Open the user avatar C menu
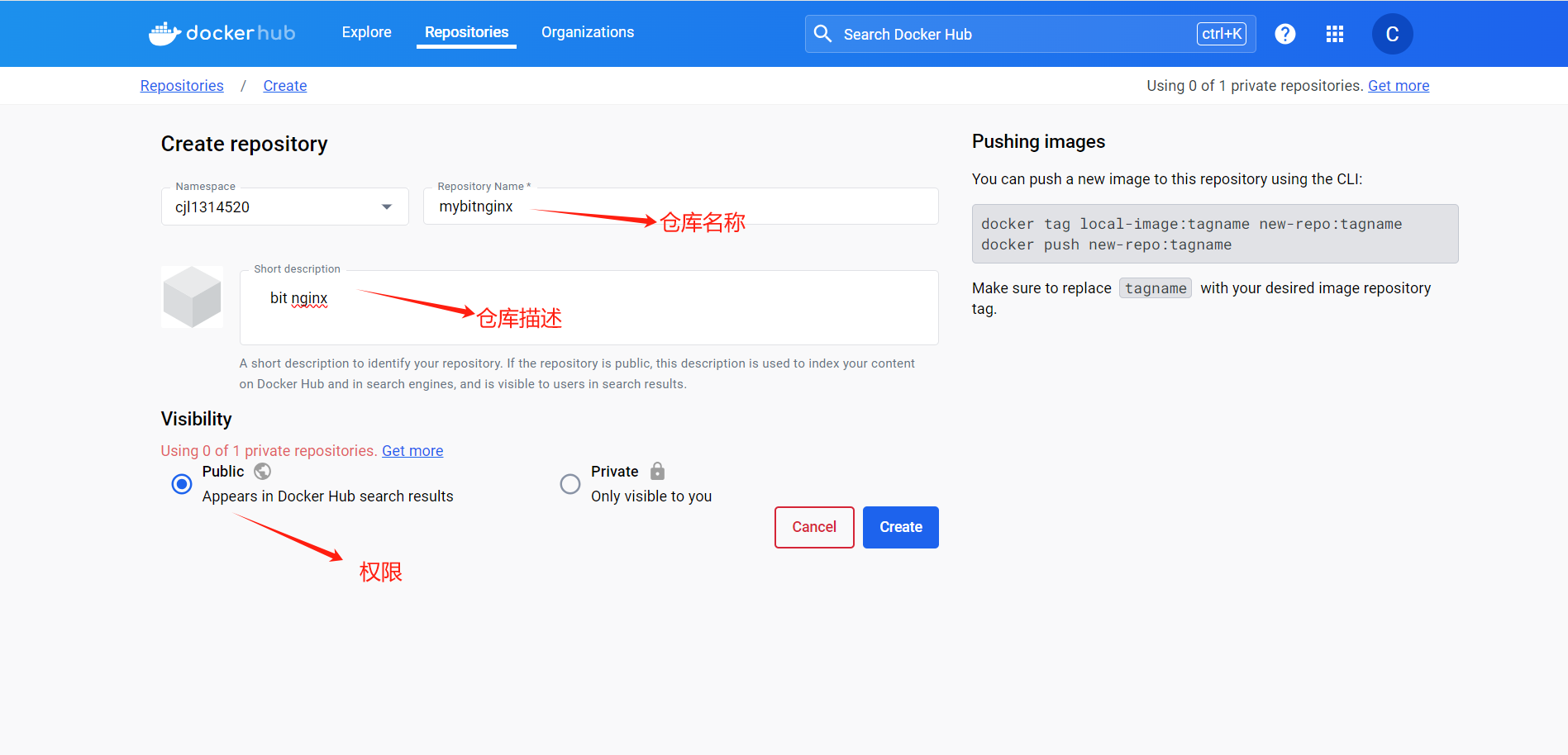Viewport: 1568px width, 755px height. (x=1393, y=34)
